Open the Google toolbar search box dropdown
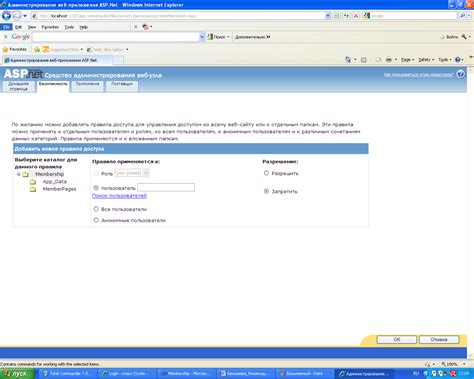The height and width of the screenshot is (379, 474). pyautogui.click(x=202, y=37)
